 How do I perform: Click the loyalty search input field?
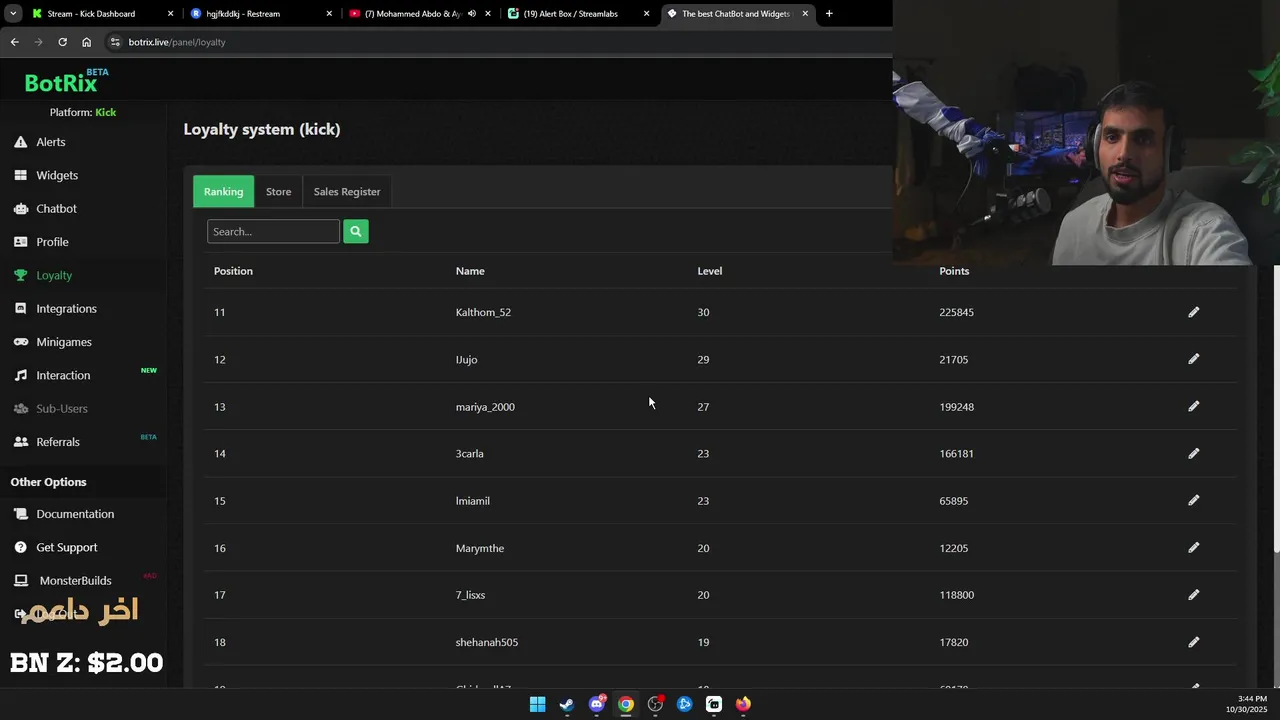[273, 231]
